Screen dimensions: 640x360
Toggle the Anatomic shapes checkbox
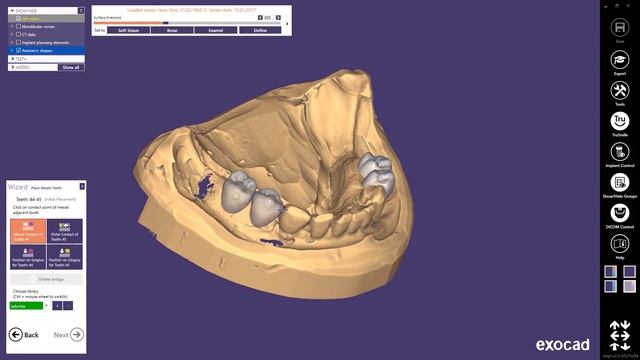(18, 51)
